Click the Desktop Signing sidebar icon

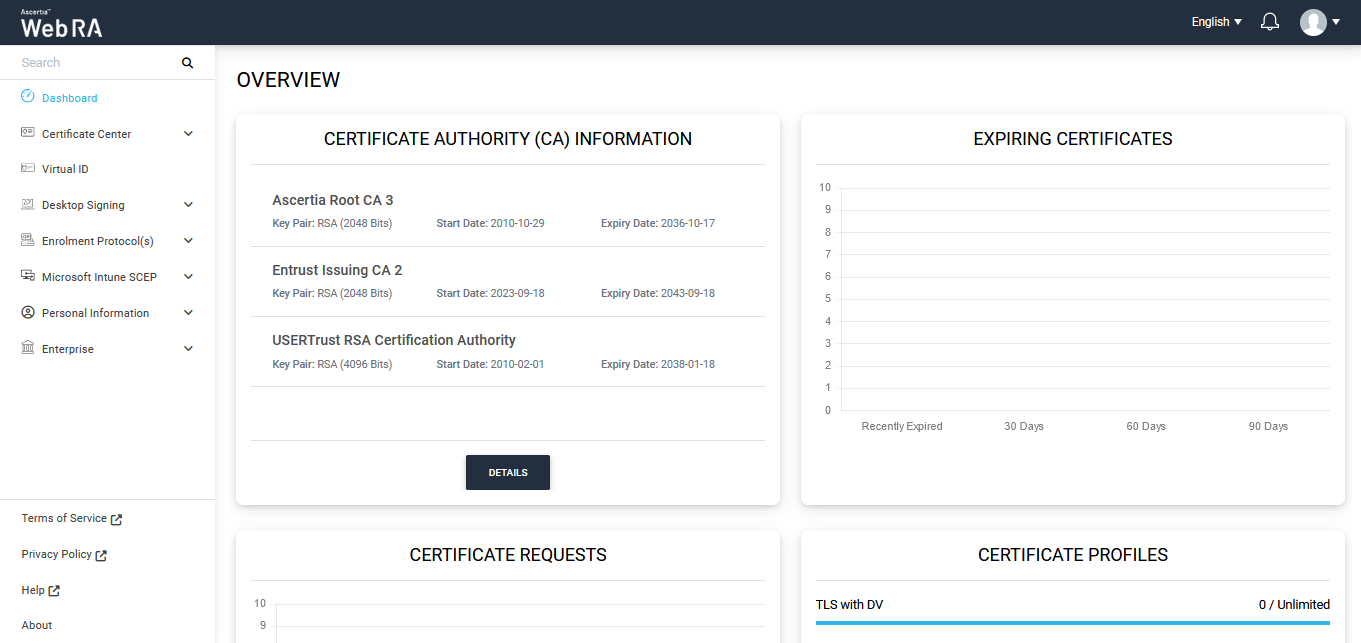28,205
